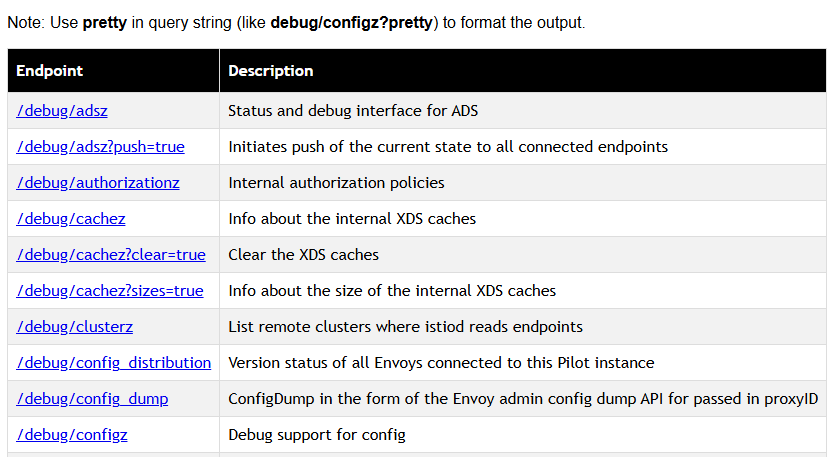Click the Endpoint column header

pyautogui.click(x=50, y=71)
